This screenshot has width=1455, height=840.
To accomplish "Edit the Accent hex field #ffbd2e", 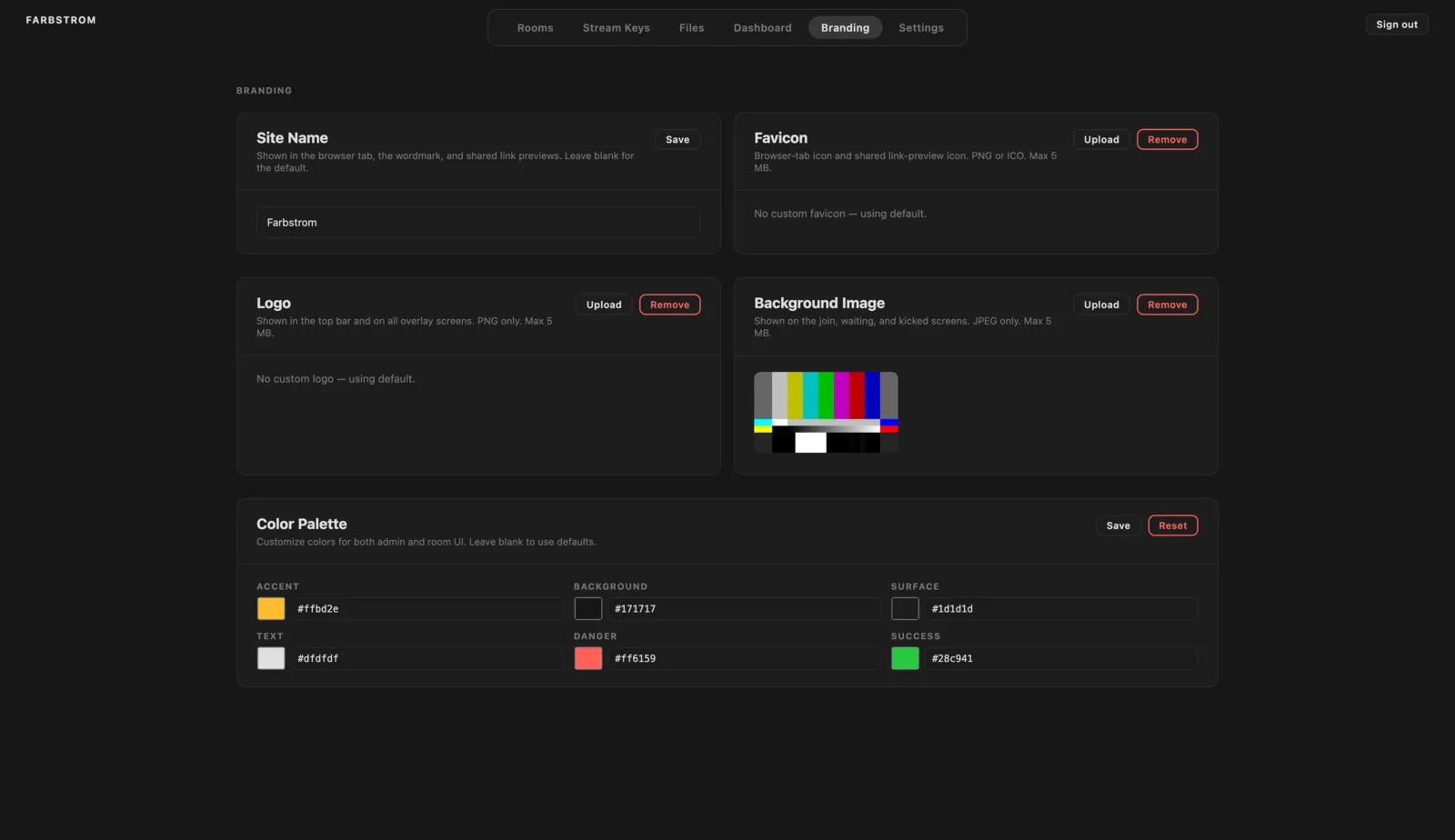I will tap(427, 608).
